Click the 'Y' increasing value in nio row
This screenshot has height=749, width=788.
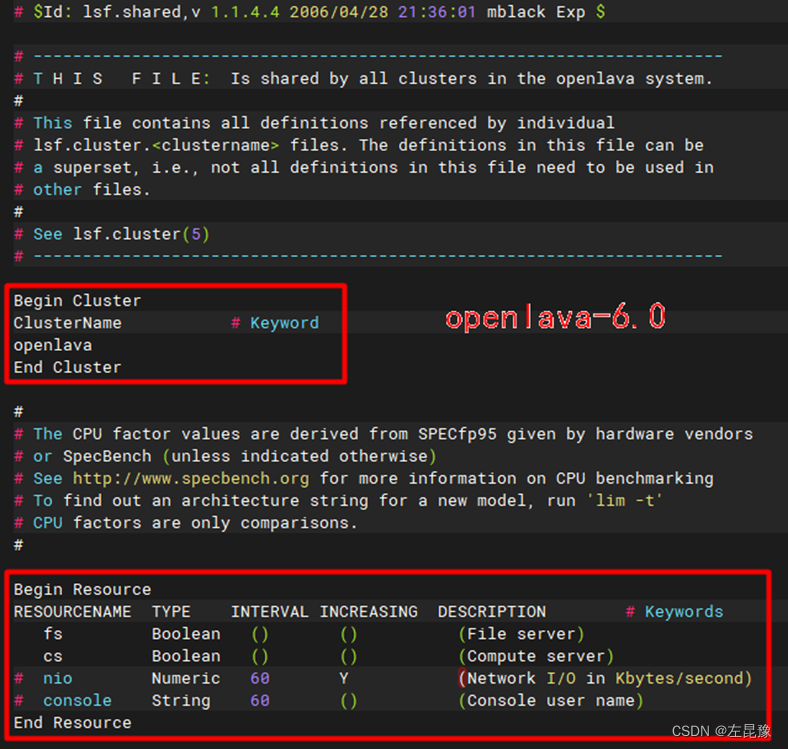coord(344,679)
